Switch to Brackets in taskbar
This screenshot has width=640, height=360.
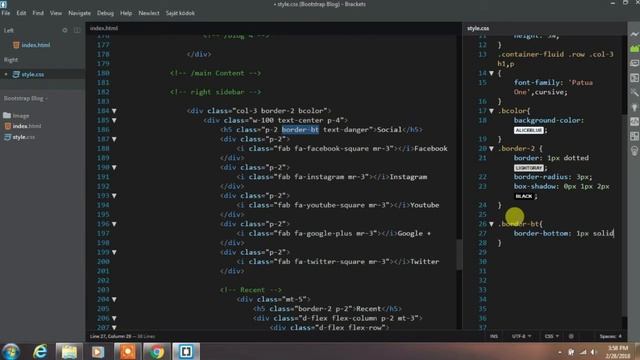tap(186, 351)
